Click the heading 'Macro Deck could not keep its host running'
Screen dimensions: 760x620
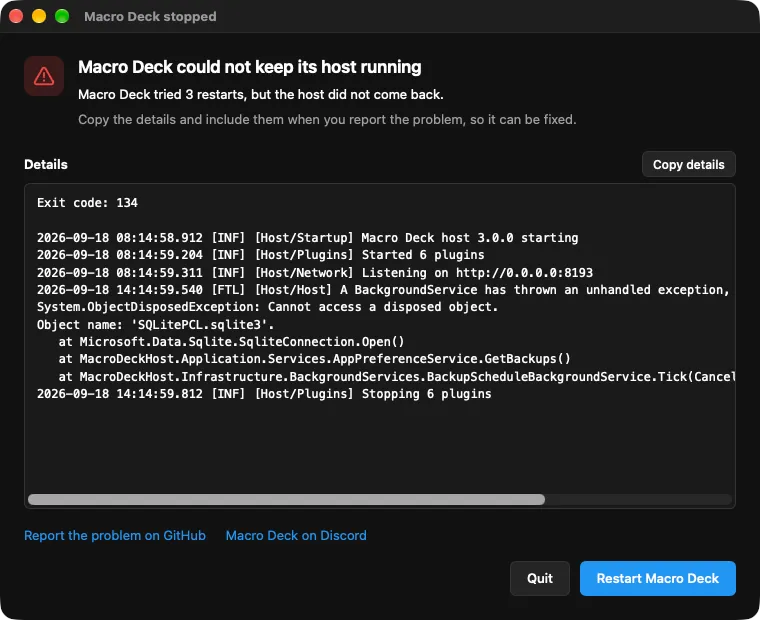pos(250,67)
